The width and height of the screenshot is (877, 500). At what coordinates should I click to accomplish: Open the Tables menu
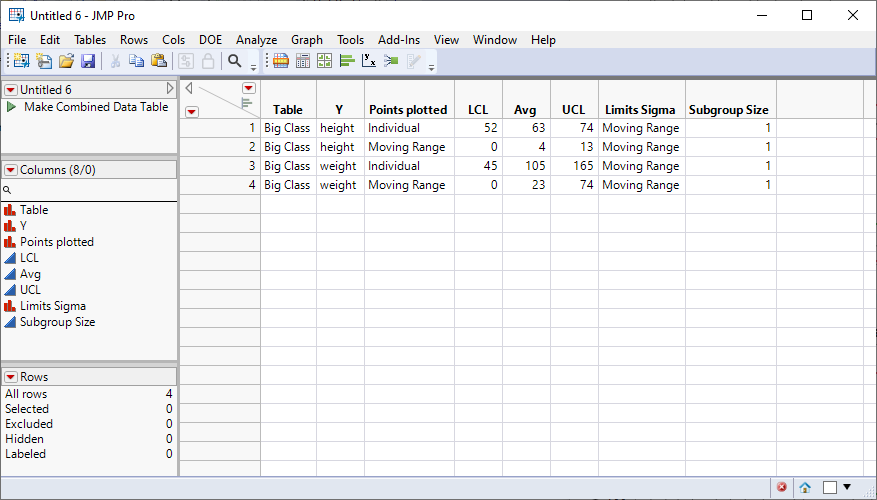90,40
